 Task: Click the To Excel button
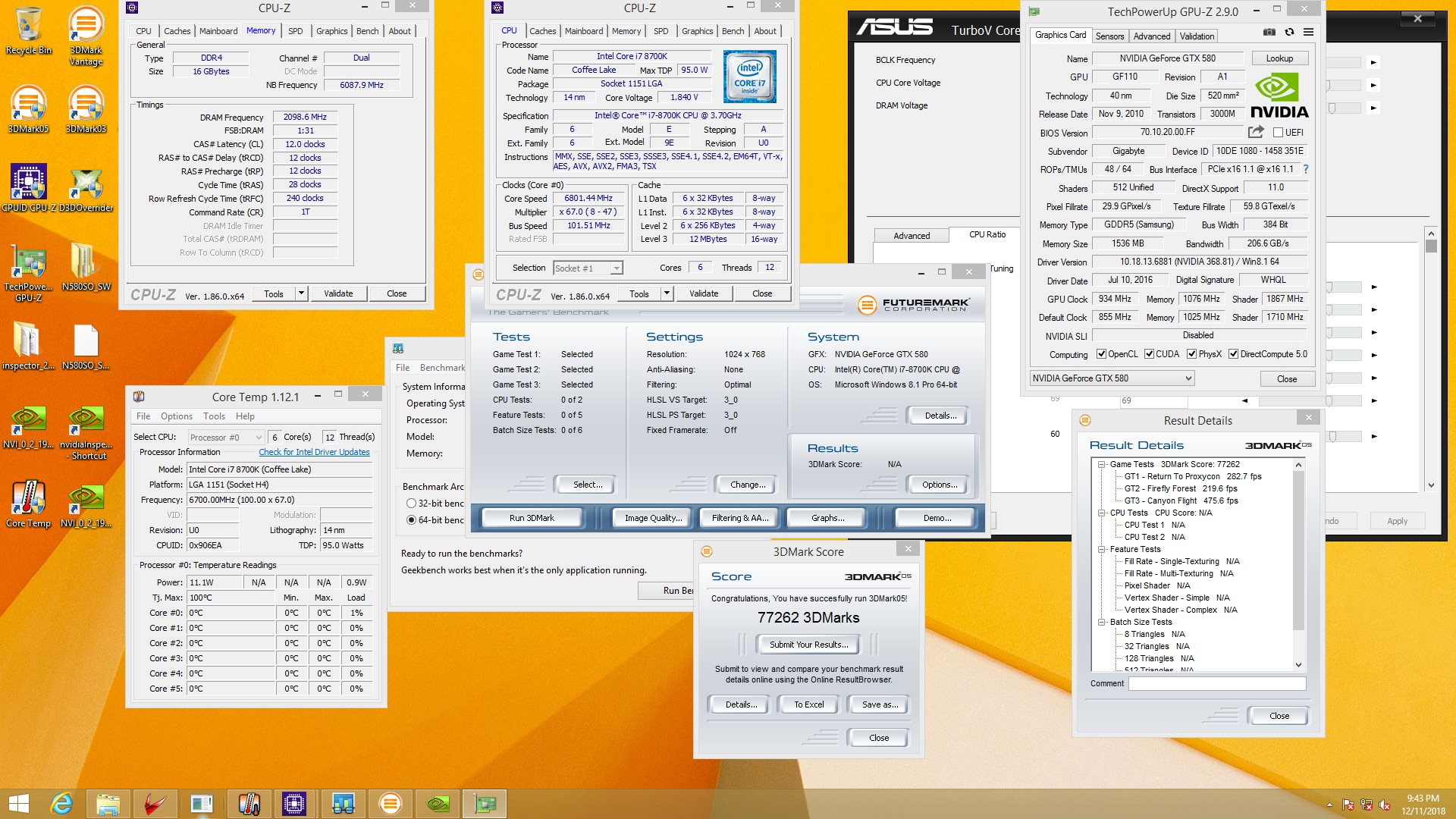tap(808, 704)
